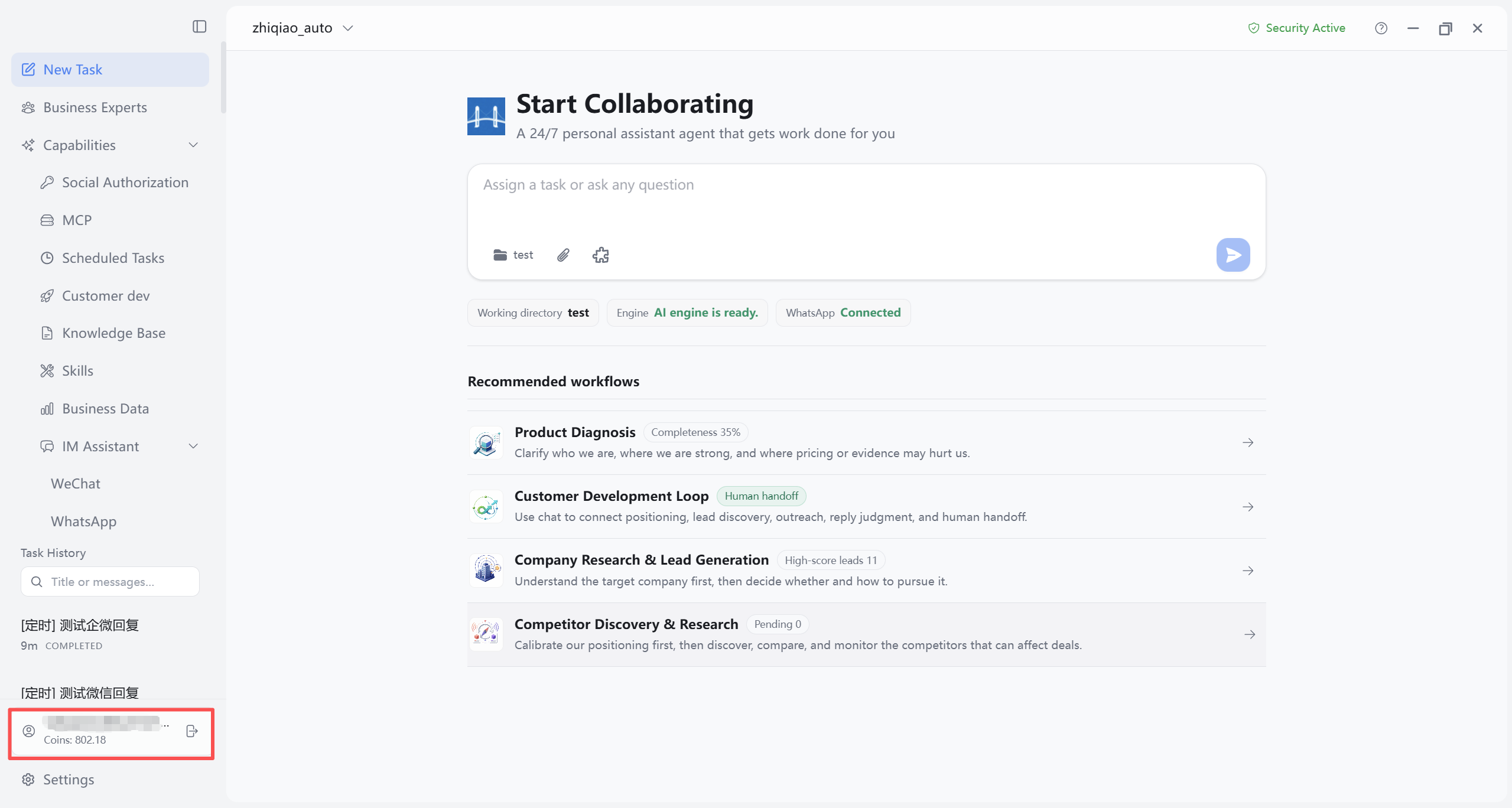Click the search magnifier icon
Viewport: 1512px width, 808px height.
37,582
